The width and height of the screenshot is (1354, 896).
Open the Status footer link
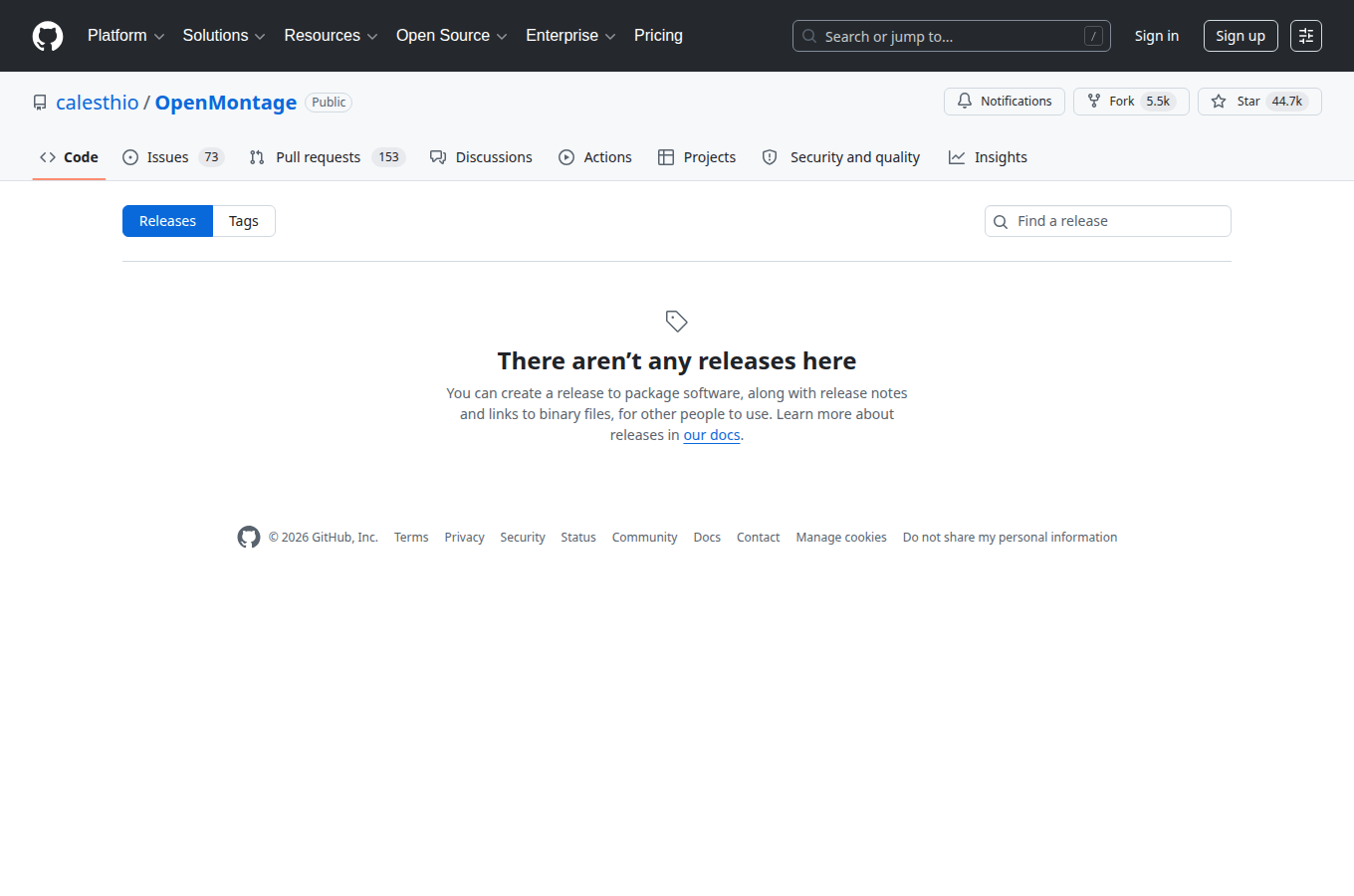tap(578, 538)
